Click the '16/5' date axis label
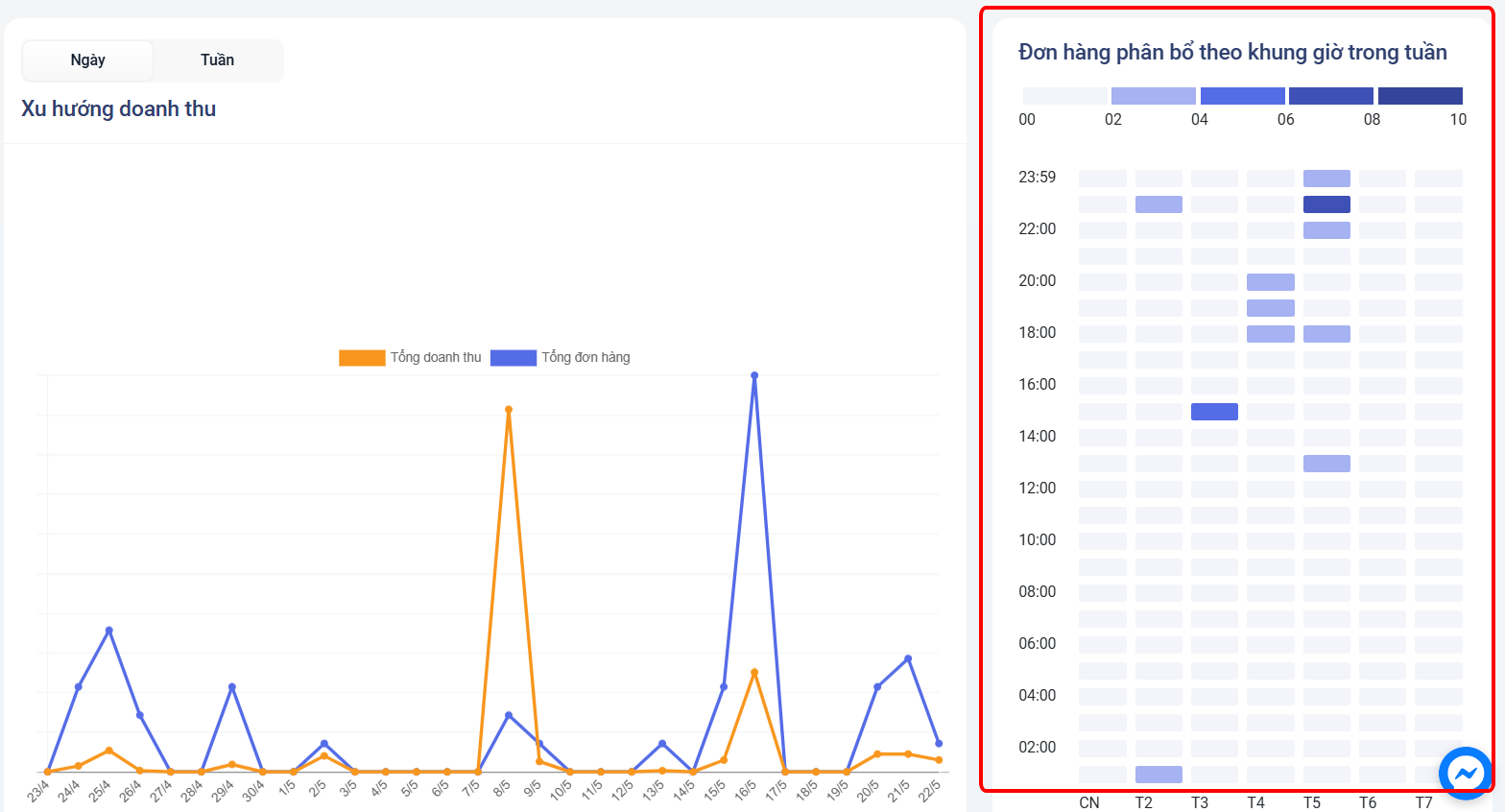This screenshot has height=812, width=1505. pyautogui.click(x=745, y=790)
